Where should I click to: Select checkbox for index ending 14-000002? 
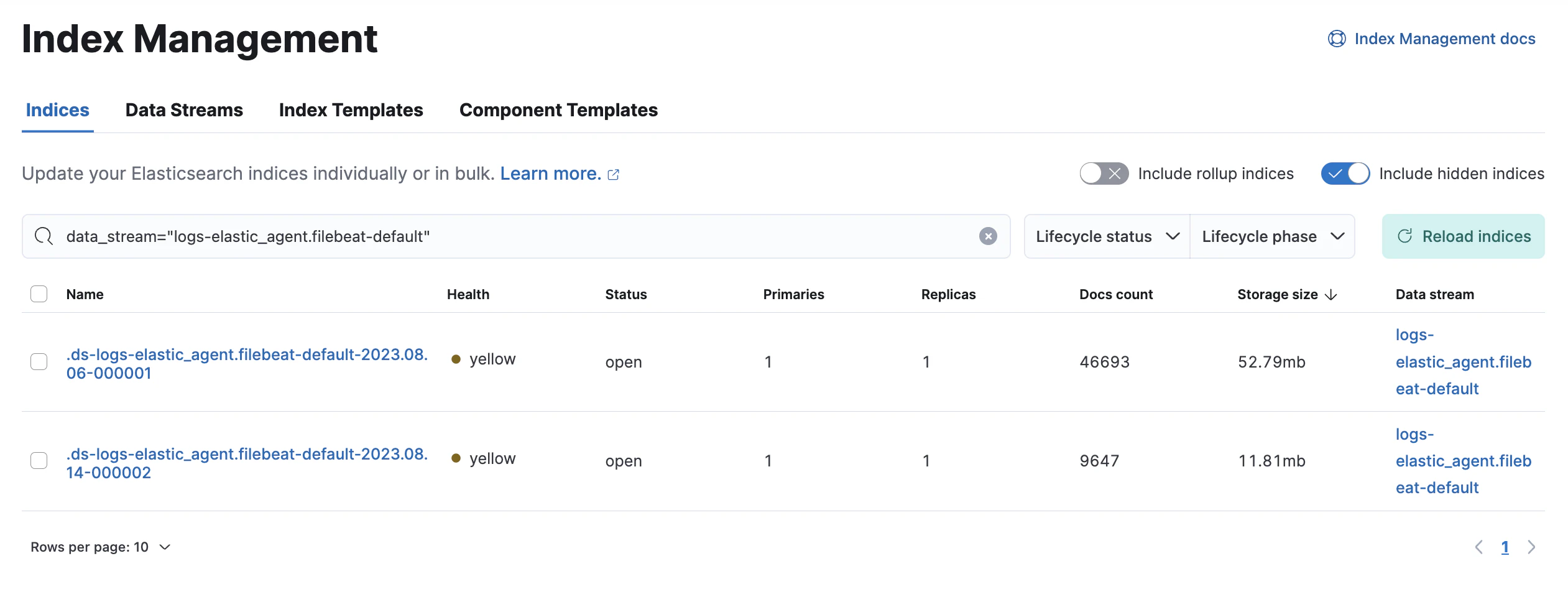pos(39,461)
